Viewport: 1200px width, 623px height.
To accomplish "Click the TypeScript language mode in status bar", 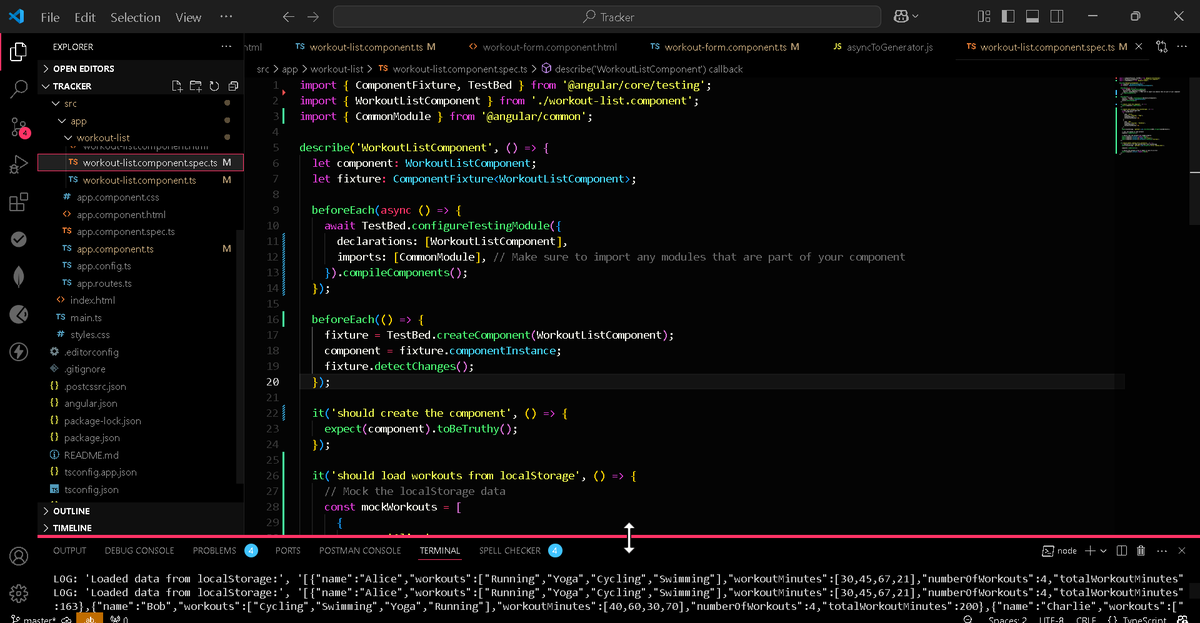I will (x=1143, y=620).
